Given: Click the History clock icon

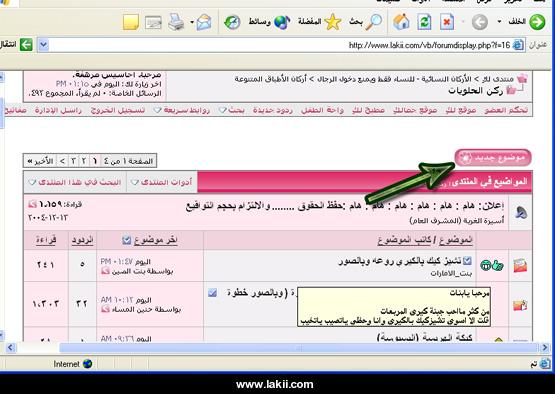Looking at the screenshot, I should coord(233,22).
